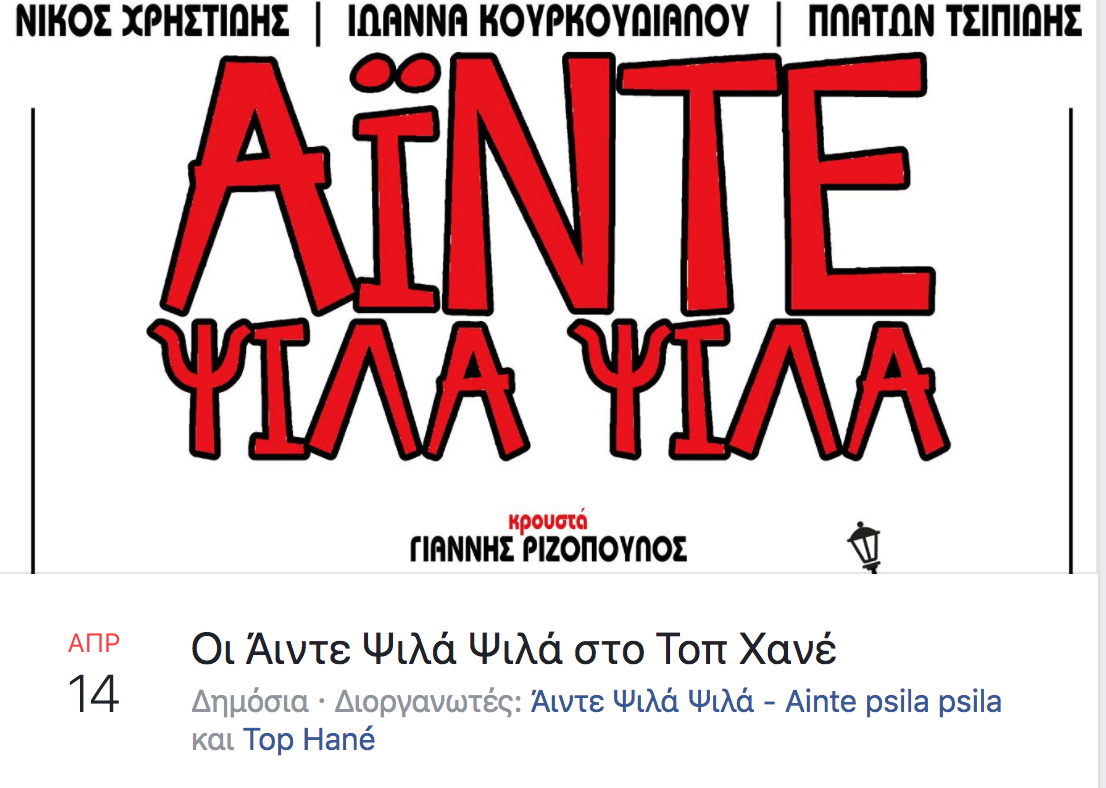Click the red ΑΠΡ month label
The image size is (1106, 788).
click(94, 643)
